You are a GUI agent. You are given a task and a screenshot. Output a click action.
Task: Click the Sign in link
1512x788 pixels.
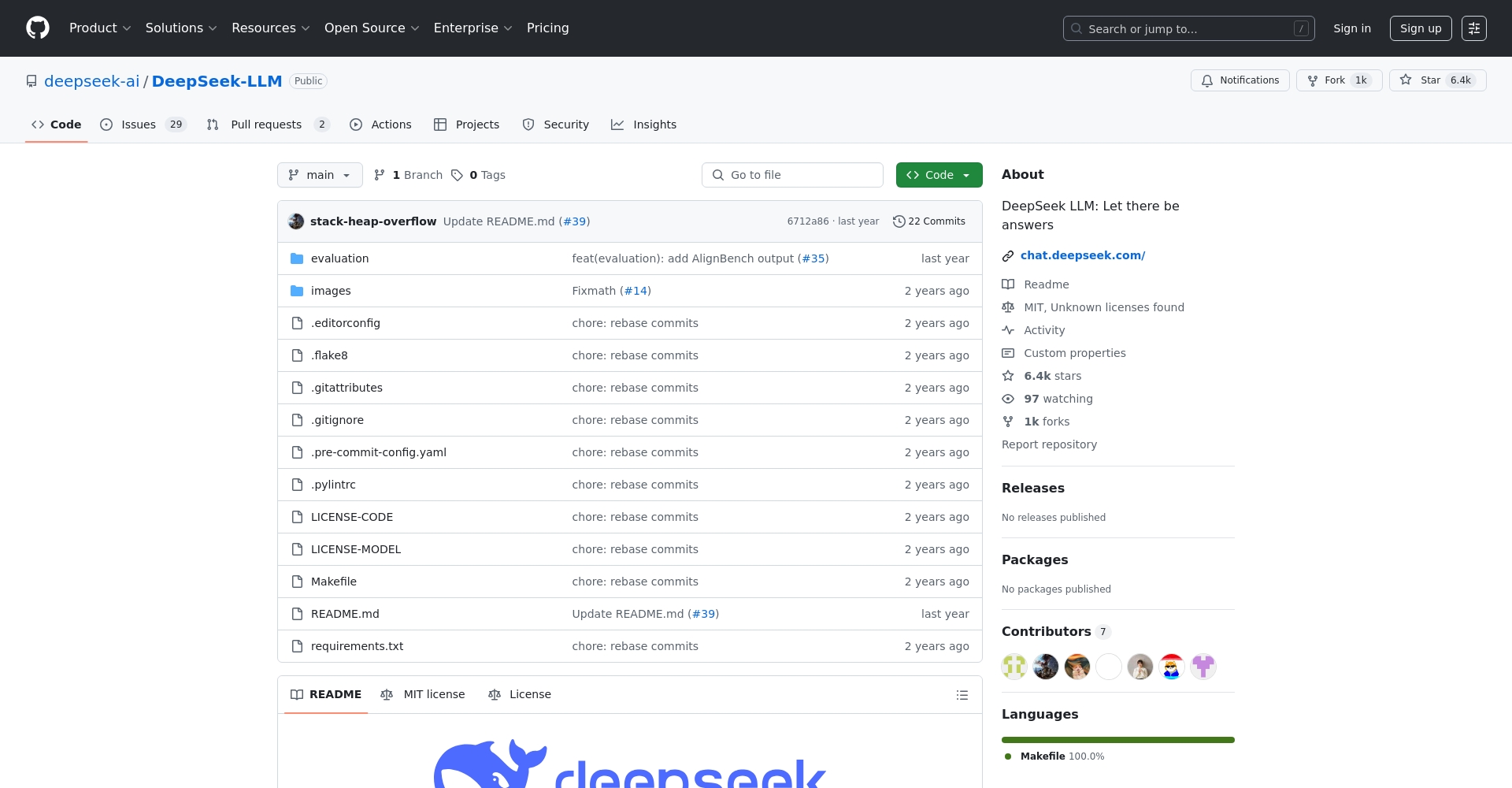point(1351,28)
